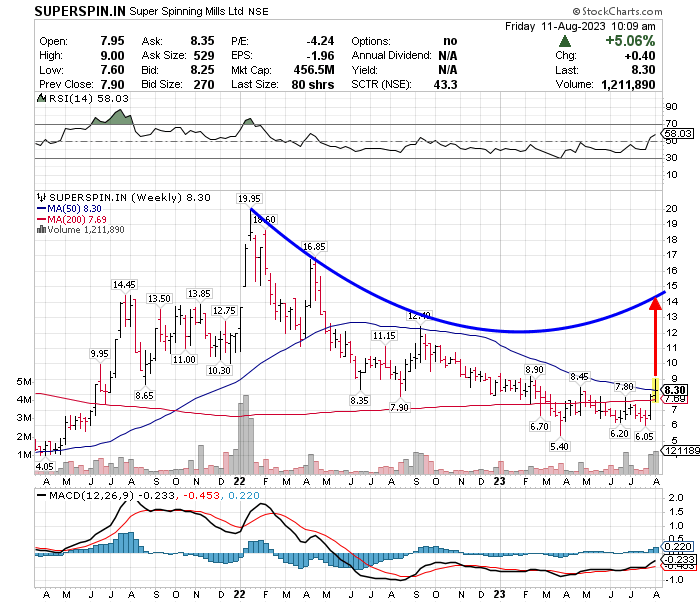Click the 13.85 price label

pyautogui.click(x=199, y=294)
